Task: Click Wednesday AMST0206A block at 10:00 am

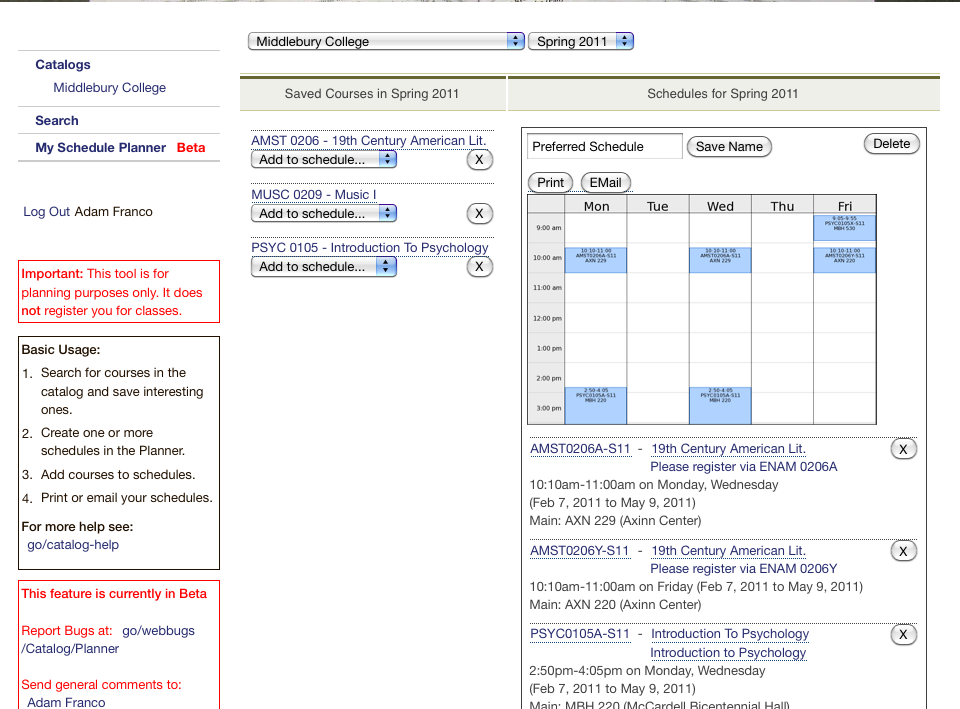Action: (x=720, y=260)
